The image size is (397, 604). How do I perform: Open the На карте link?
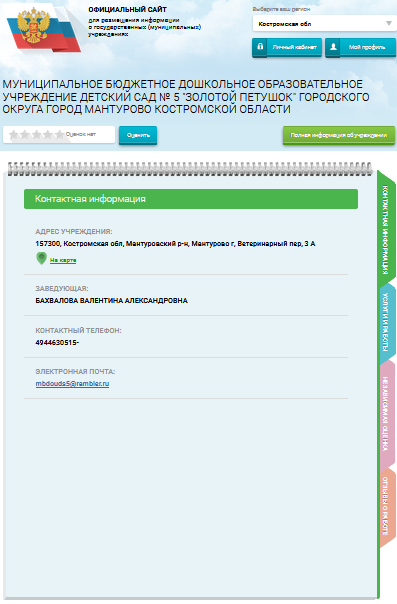point(63,260)
